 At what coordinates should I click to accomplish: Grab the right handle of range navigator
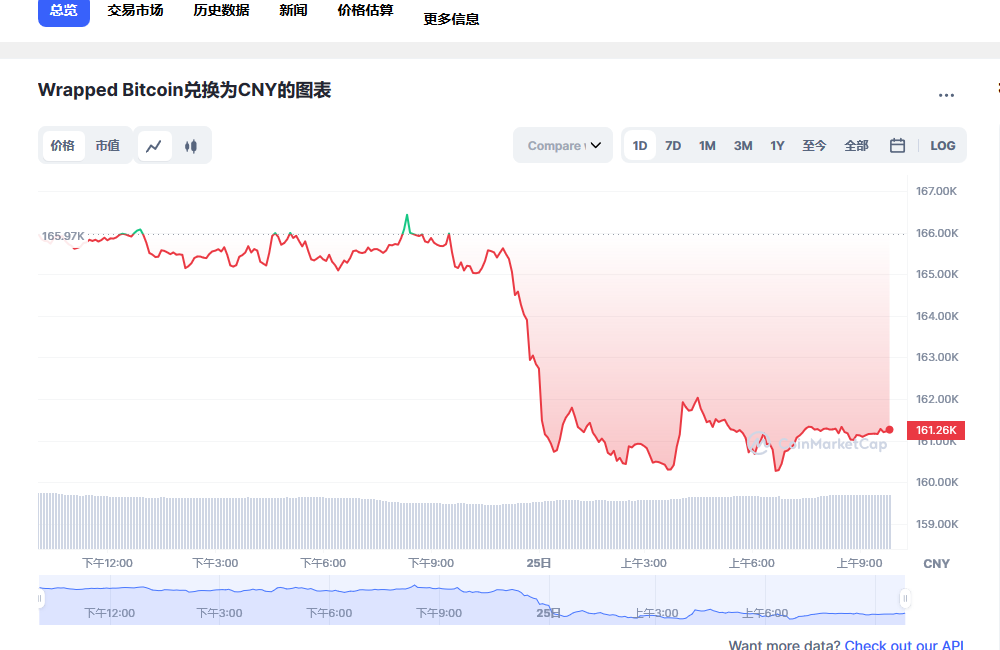905,598
